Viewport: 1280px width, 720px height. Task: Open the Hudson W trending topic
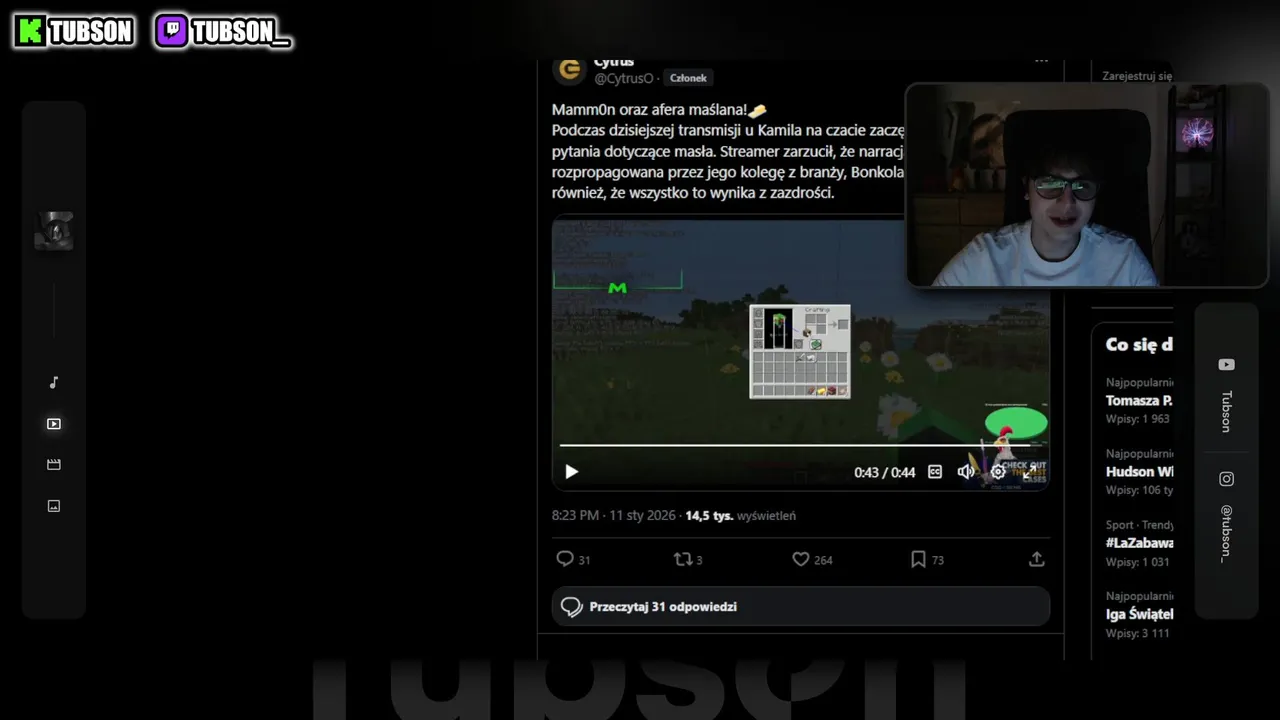(x=1139, y=472)
